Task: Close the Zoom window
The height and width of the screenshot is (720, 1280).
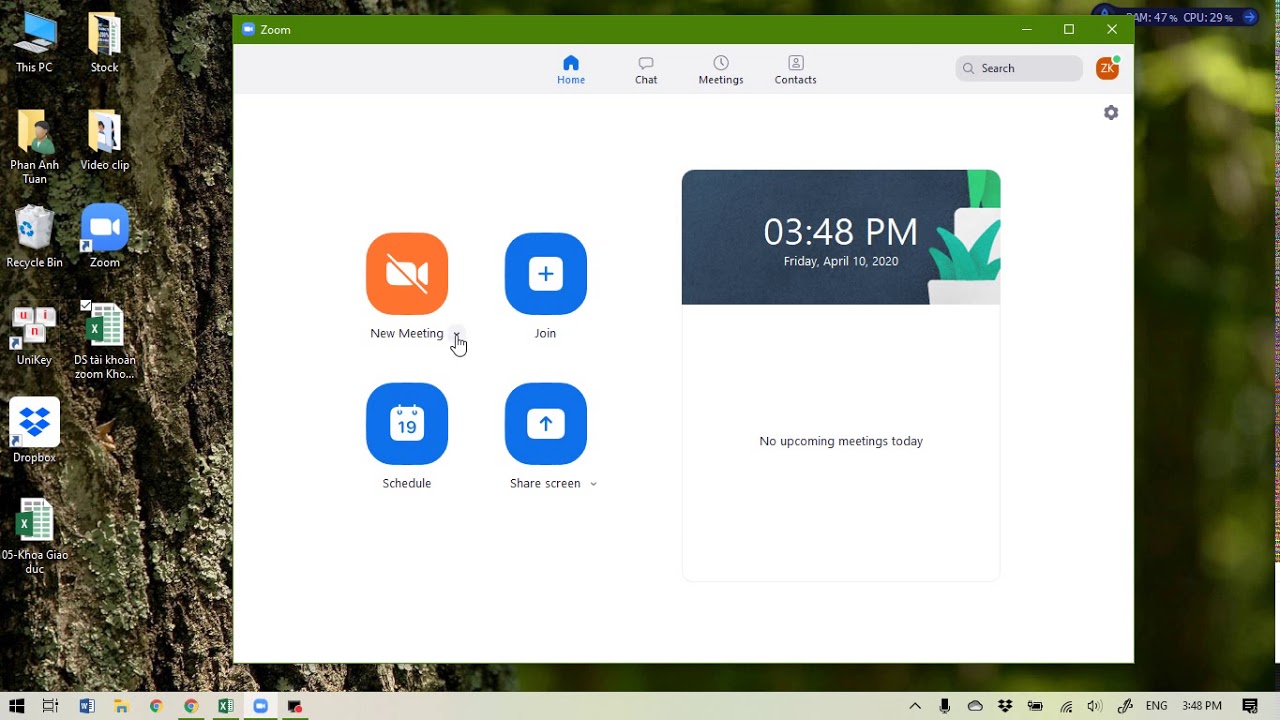Action: pyautogui.click(x=1112, y=29)
